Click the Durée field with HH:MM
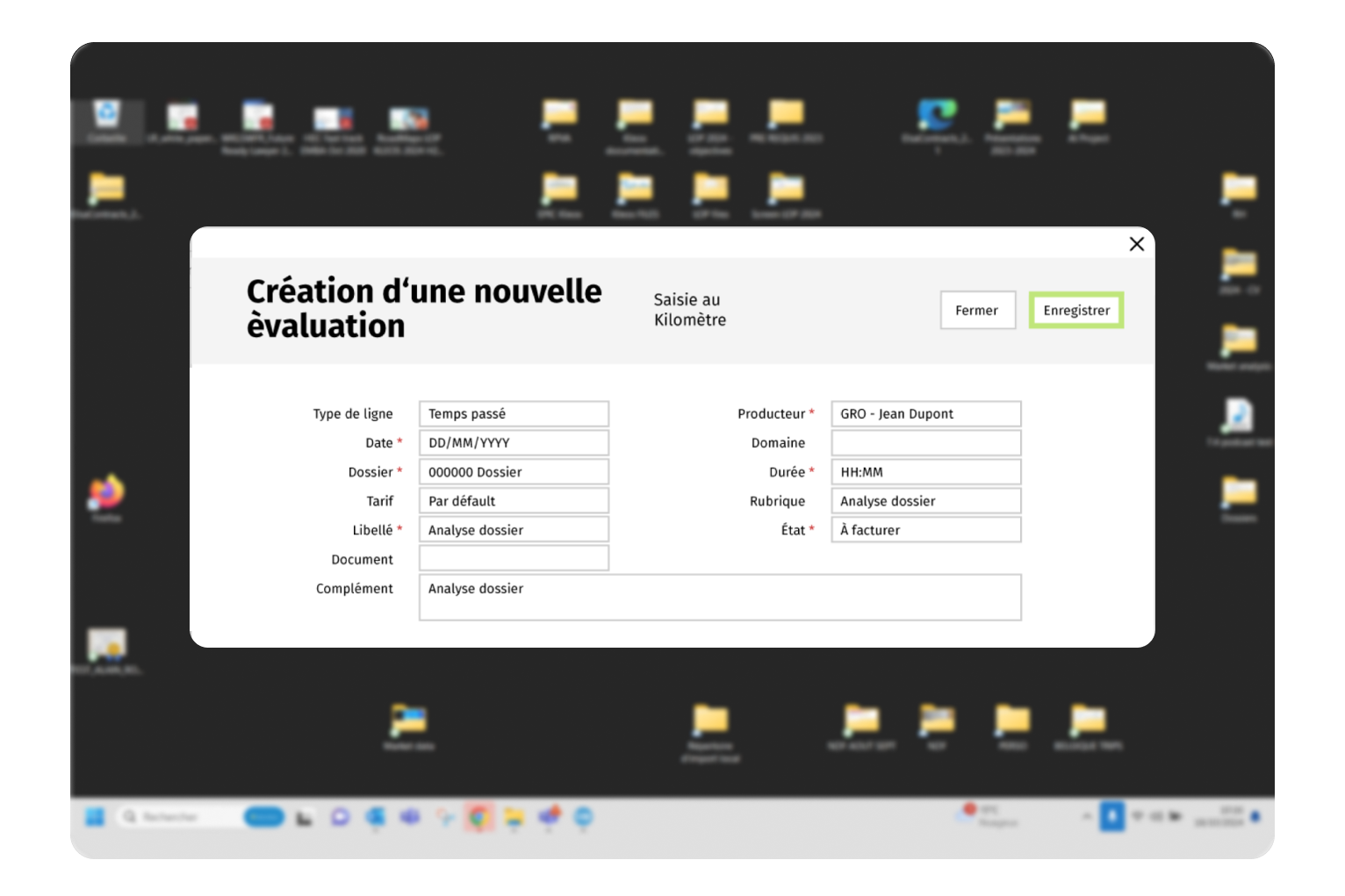The height and width of the screenshot is (896, 1345). [925, 472]
